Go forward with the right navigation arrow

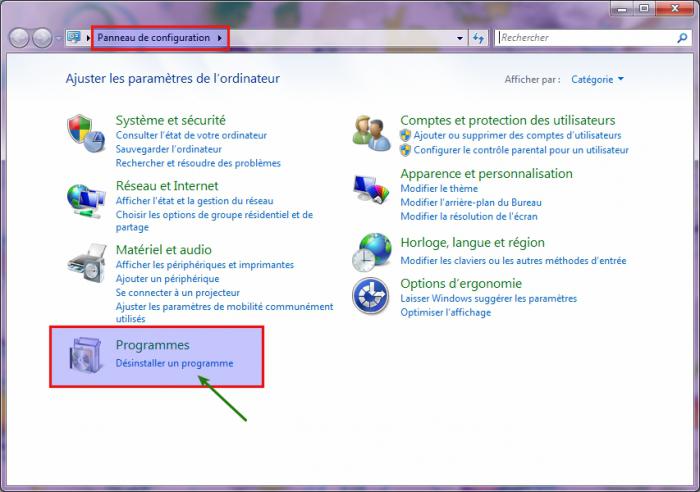(43, 38)
